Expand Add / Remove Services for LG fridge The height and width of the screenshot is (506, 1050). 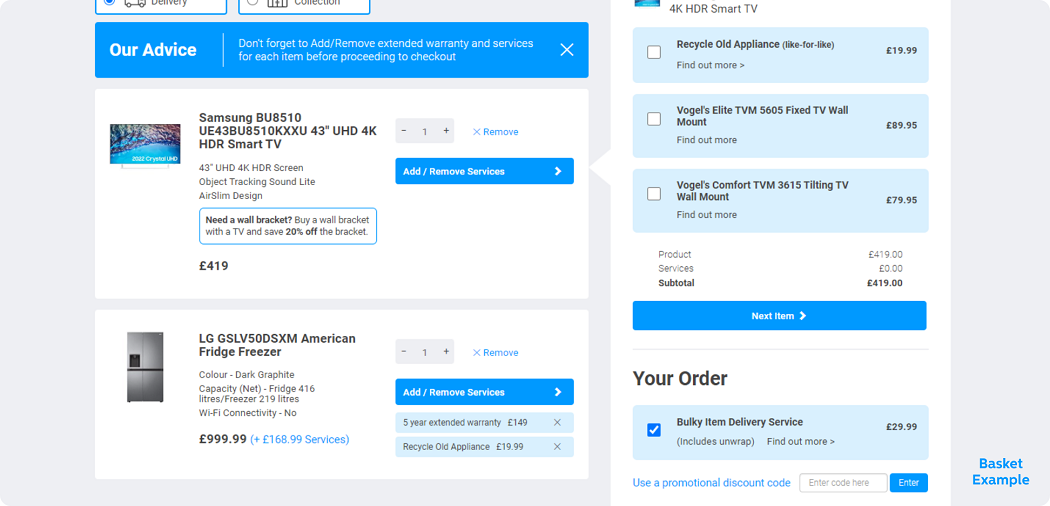(484, 392)
